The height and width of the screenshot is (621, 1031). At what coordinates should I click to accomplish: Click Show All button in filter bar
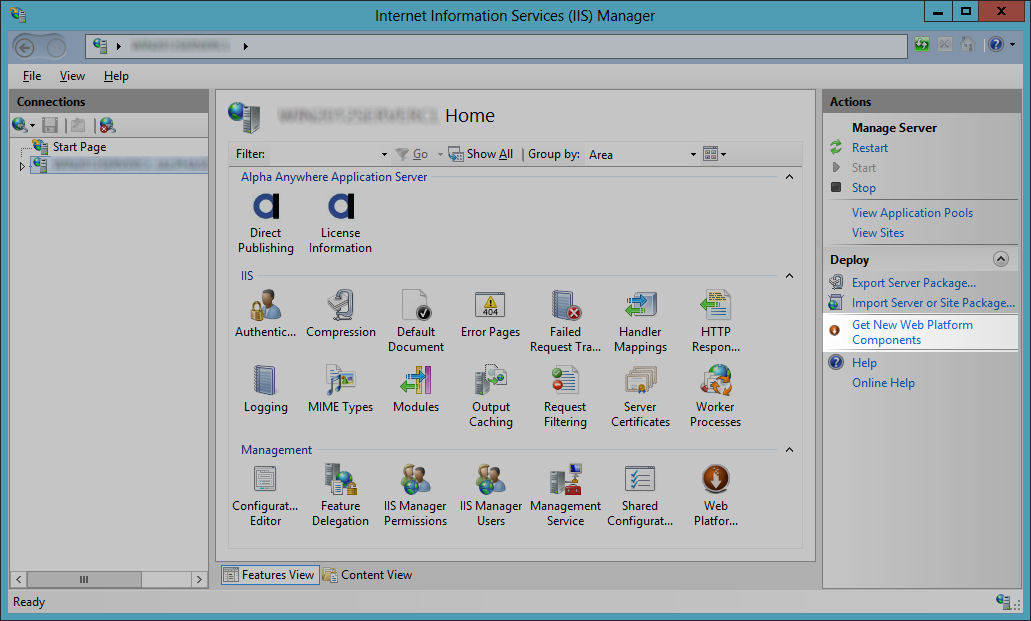(x=481, y=154)
